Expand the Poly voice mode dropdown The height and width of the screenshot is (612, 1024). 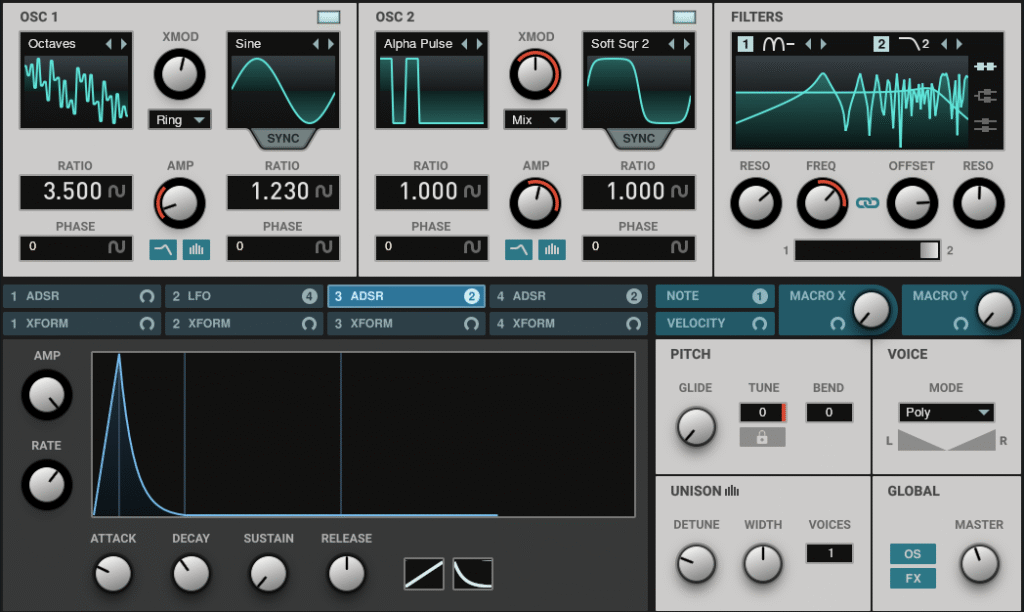coord(946,412)
